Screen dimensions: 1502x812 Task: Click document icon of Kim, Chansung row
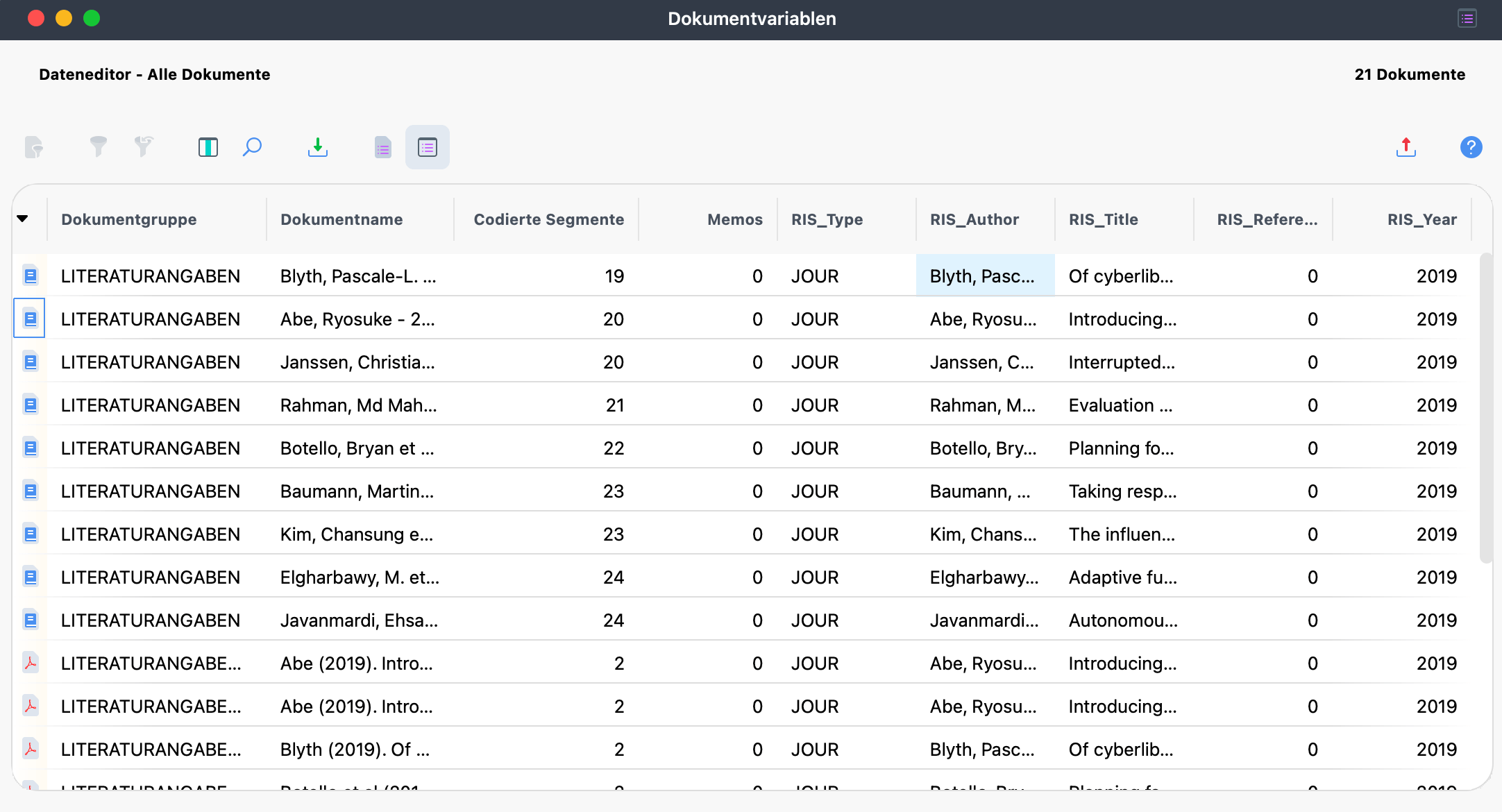point(30,534)
